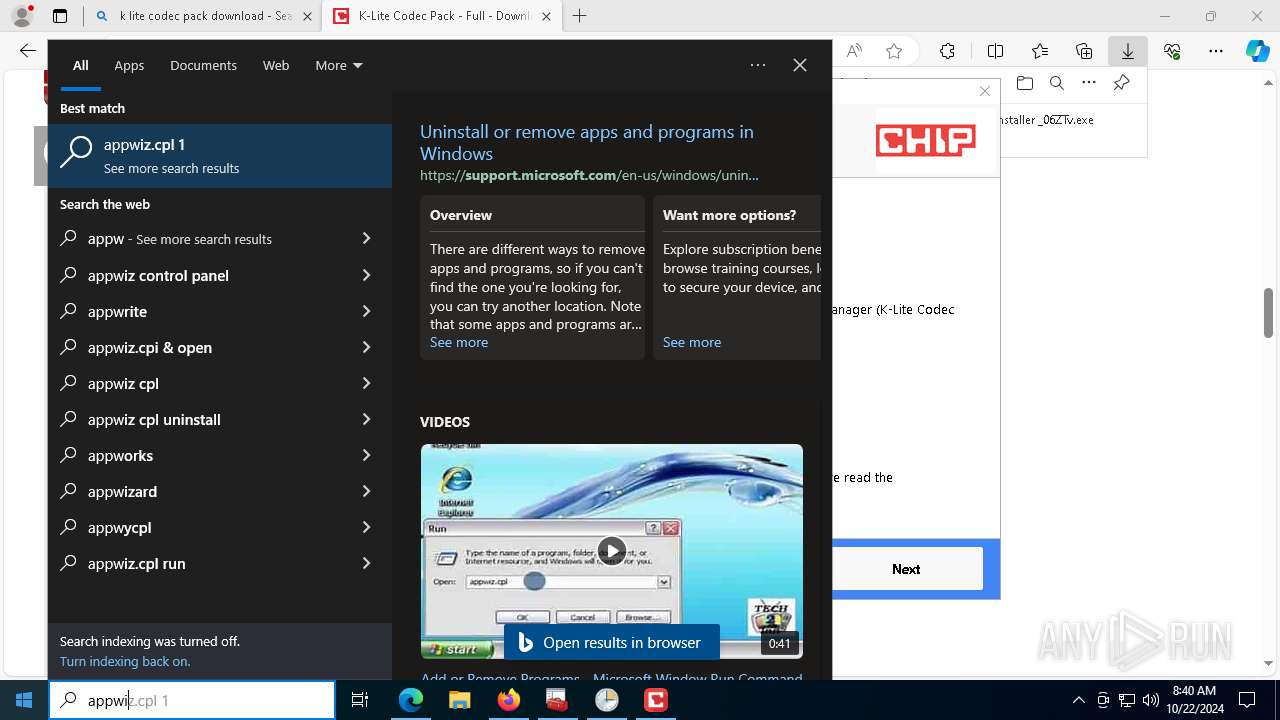This screenshot has width=1280, height=720.
Task: Open Copilot icon in Edge
Action: pos(1258,51)
